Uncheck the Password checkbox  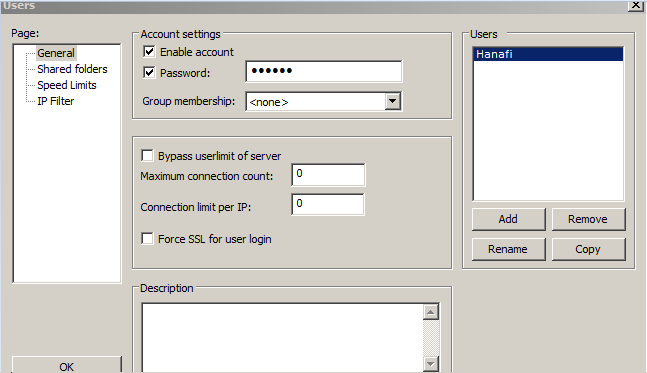click(149, 73)
